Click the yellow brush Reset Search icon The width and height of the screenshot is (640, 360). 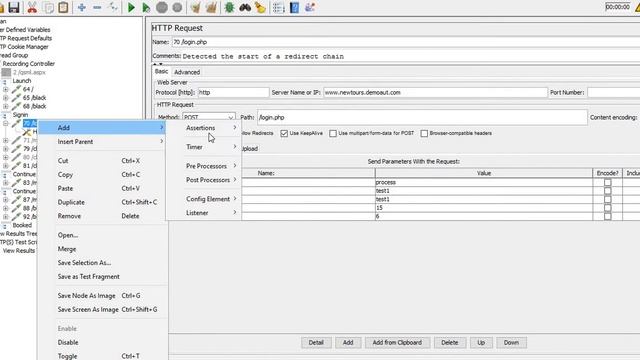click(260, 7)
